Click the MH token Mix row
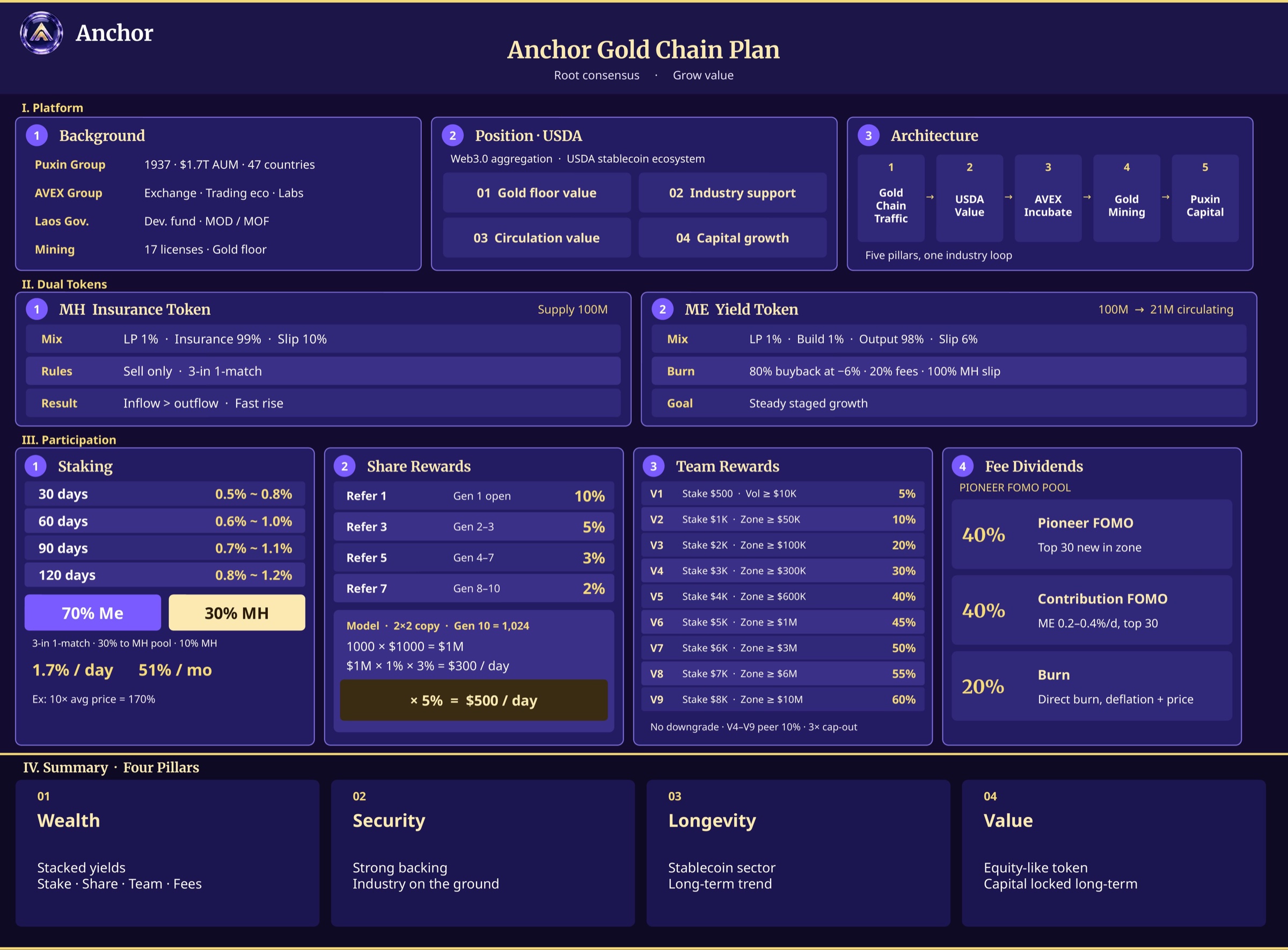The width and height of the screenshot is (1288, 950). tap(323, 339)
